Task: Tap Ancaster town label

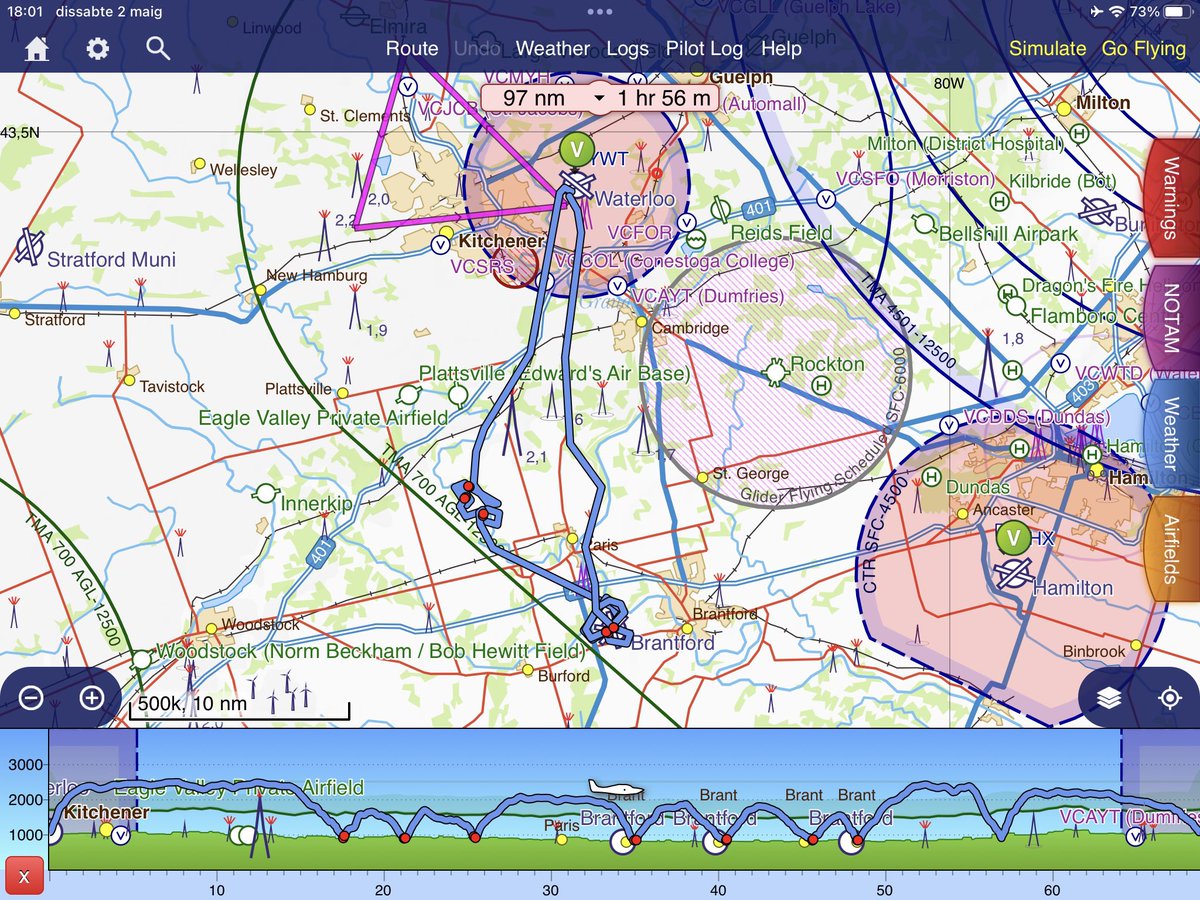Action: [1004, 510]
